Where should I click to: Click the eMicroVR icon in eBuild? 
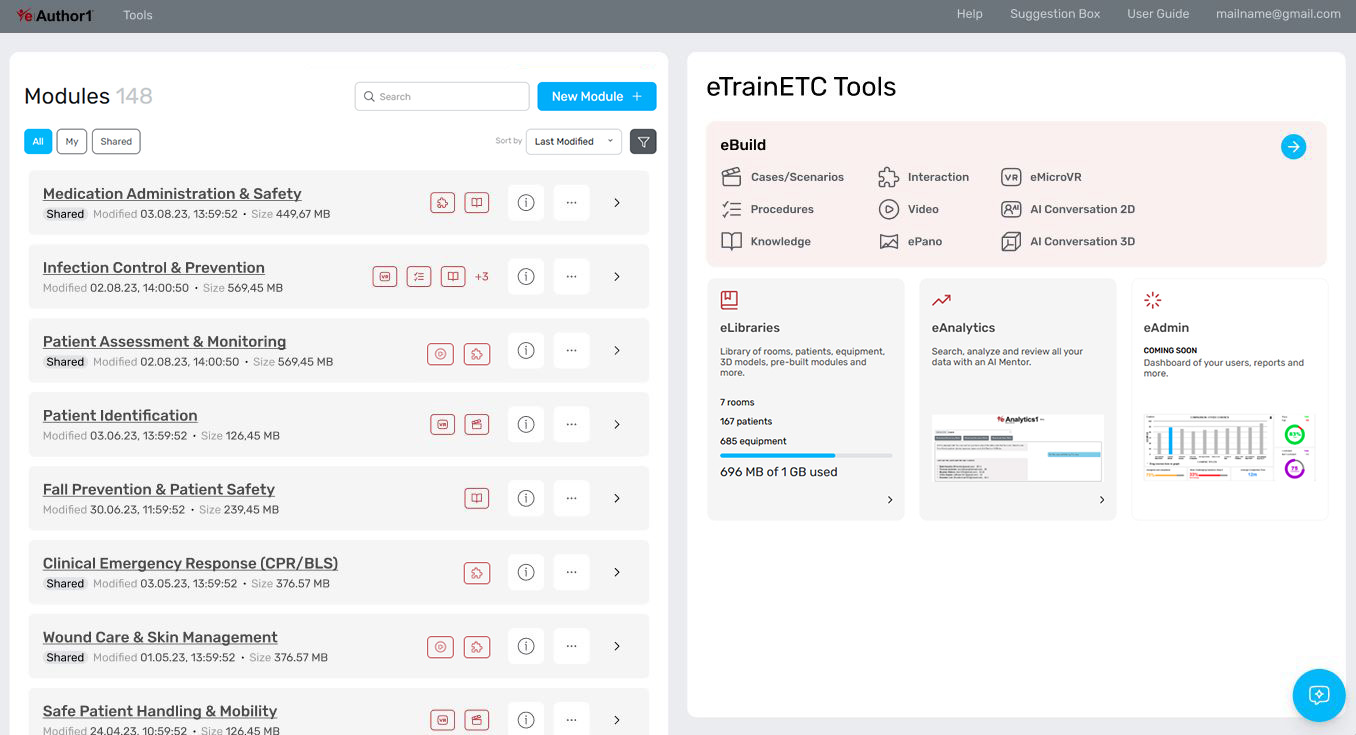1011,176
